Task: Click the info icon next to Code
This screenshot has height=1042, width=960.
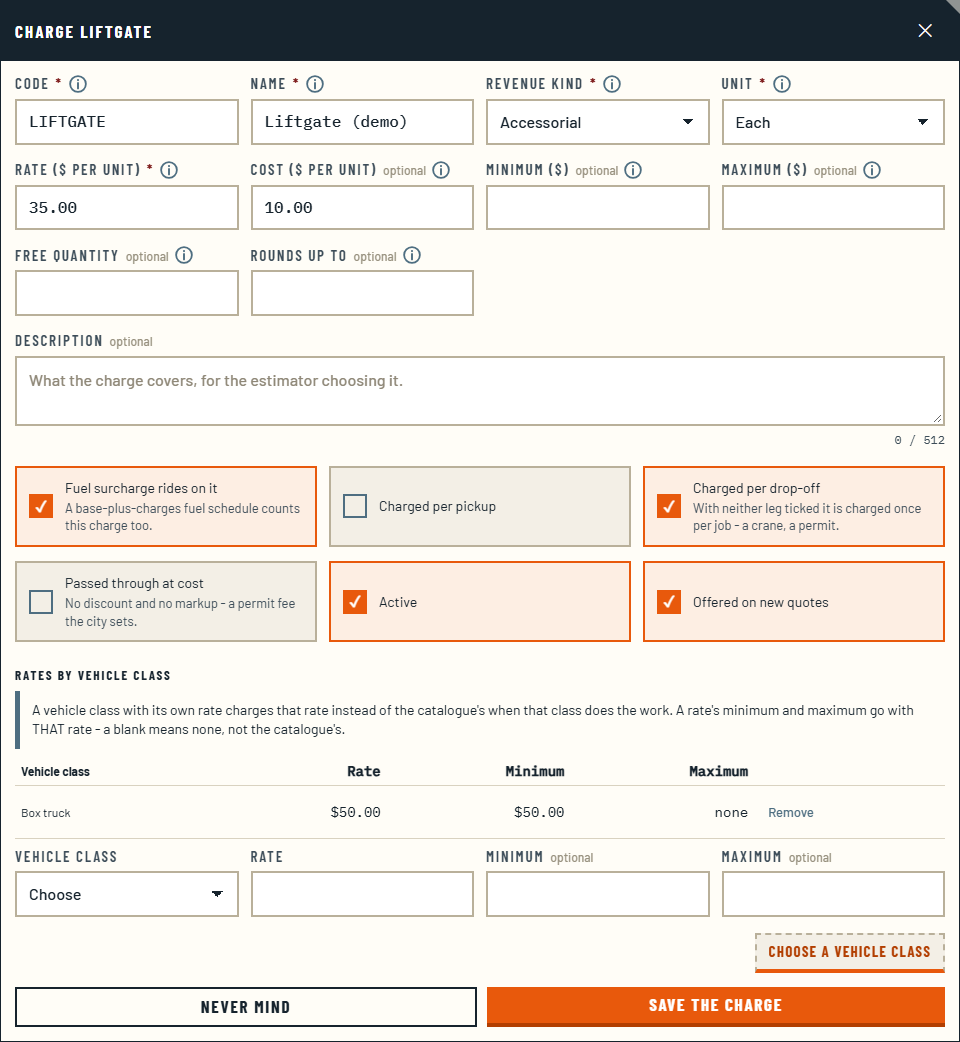Action: 78,84
